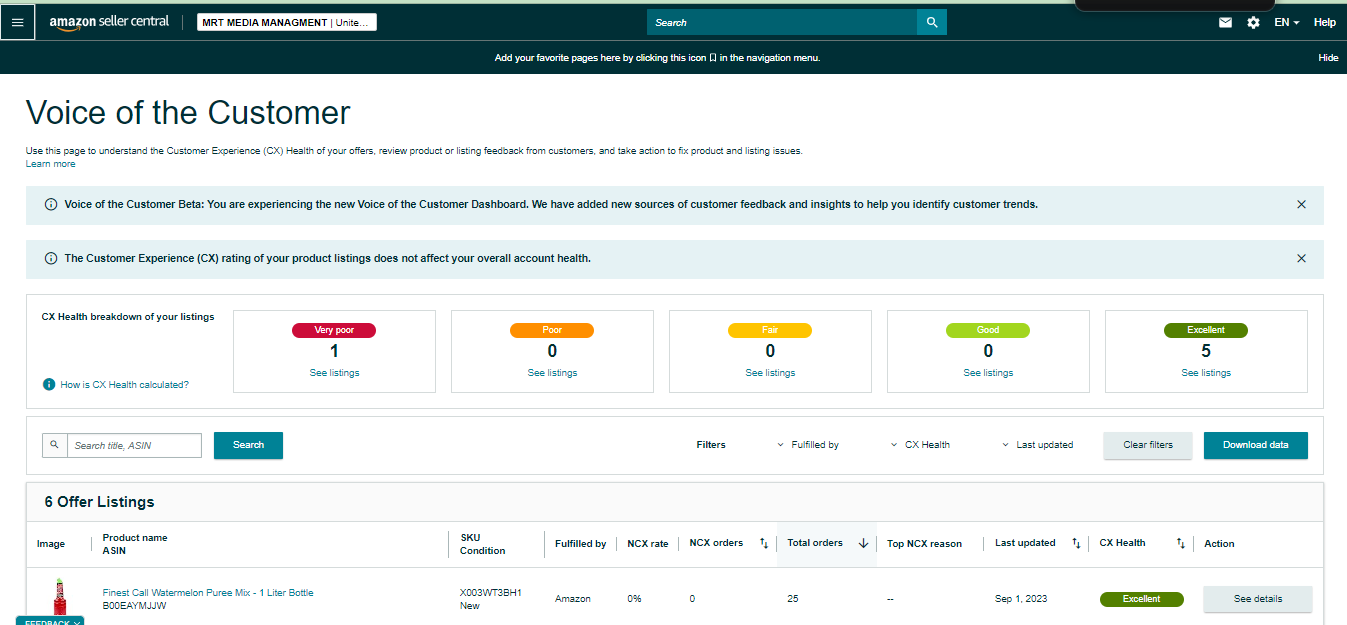Viewport: 1347px width, 625px height.
Task: Click the Fulfilled by column header
Action: tap(581, 543)
